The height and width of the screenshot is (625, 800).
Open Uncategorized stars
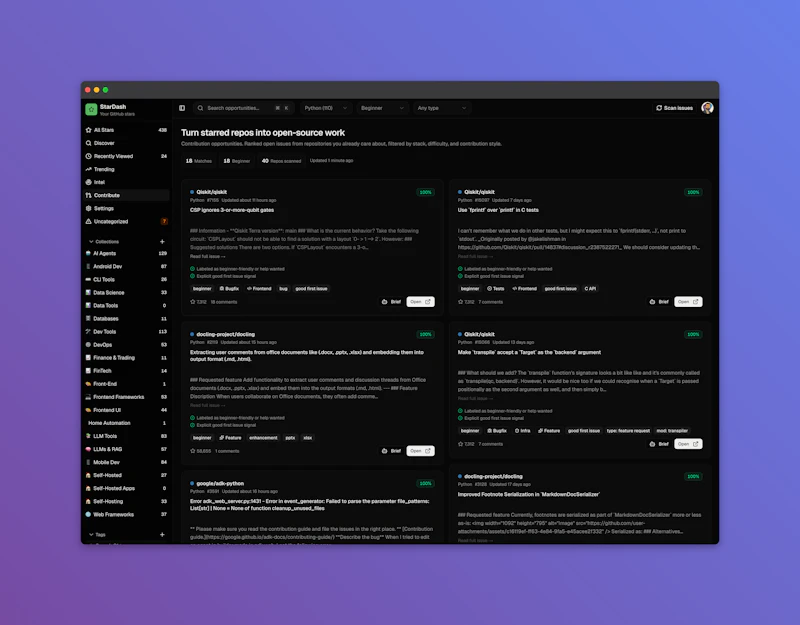click(127, 221)
